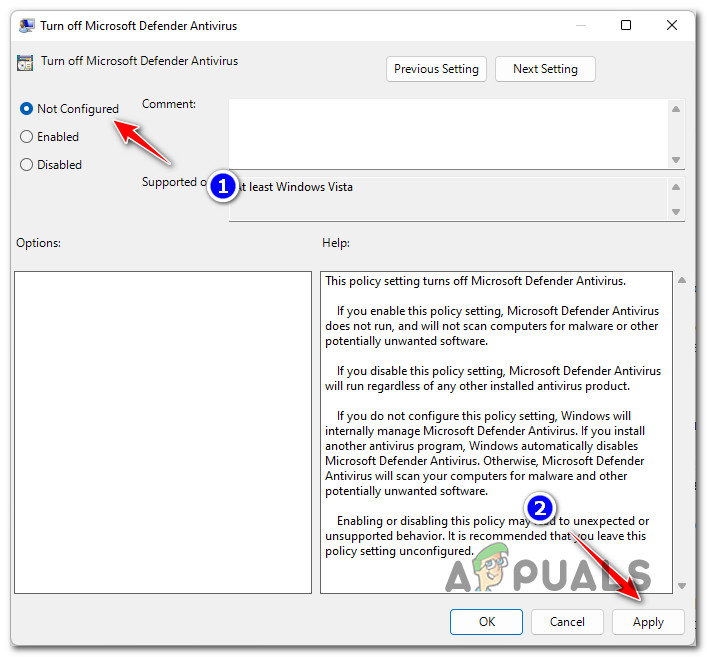This screenshot has width=707, height=657.
Task: Click inside the Comment text box
Action: tap(448, 134)
